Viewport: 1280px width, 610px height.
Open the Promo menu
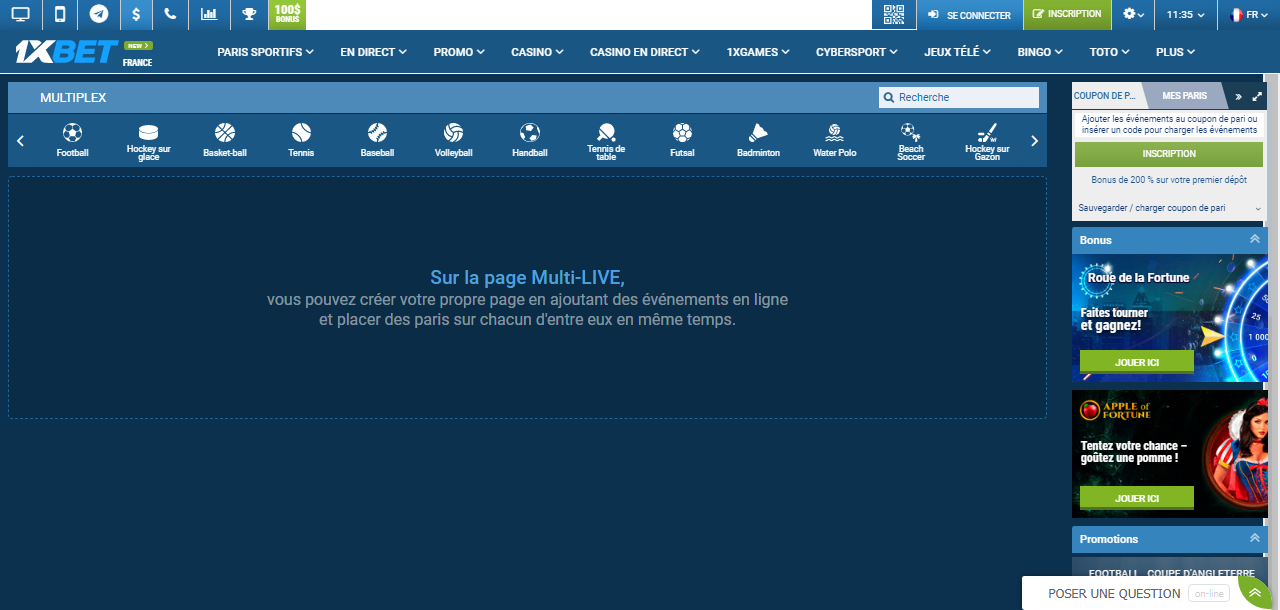pyautogui.click(x=459, y=52)
